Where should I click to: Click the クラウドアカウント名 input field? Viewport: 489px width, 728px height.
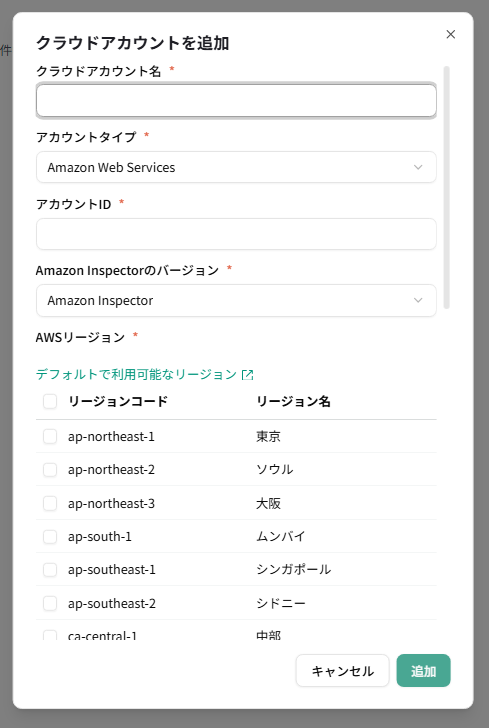[x=236, y=100]
